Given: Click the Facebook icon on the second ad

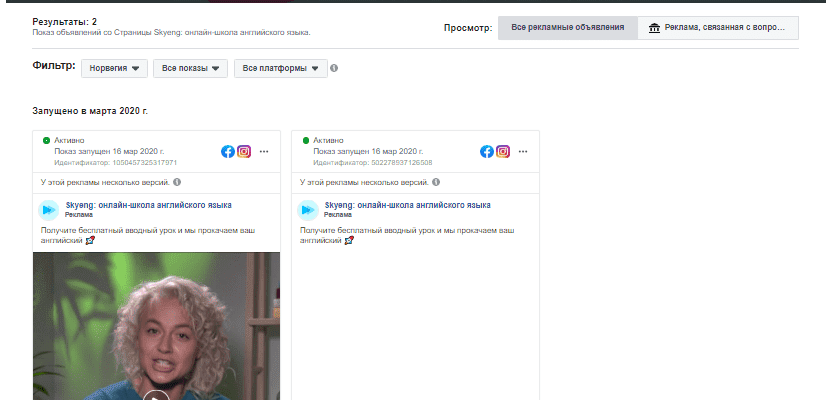Looking at the screenshot, I should 487,152.
